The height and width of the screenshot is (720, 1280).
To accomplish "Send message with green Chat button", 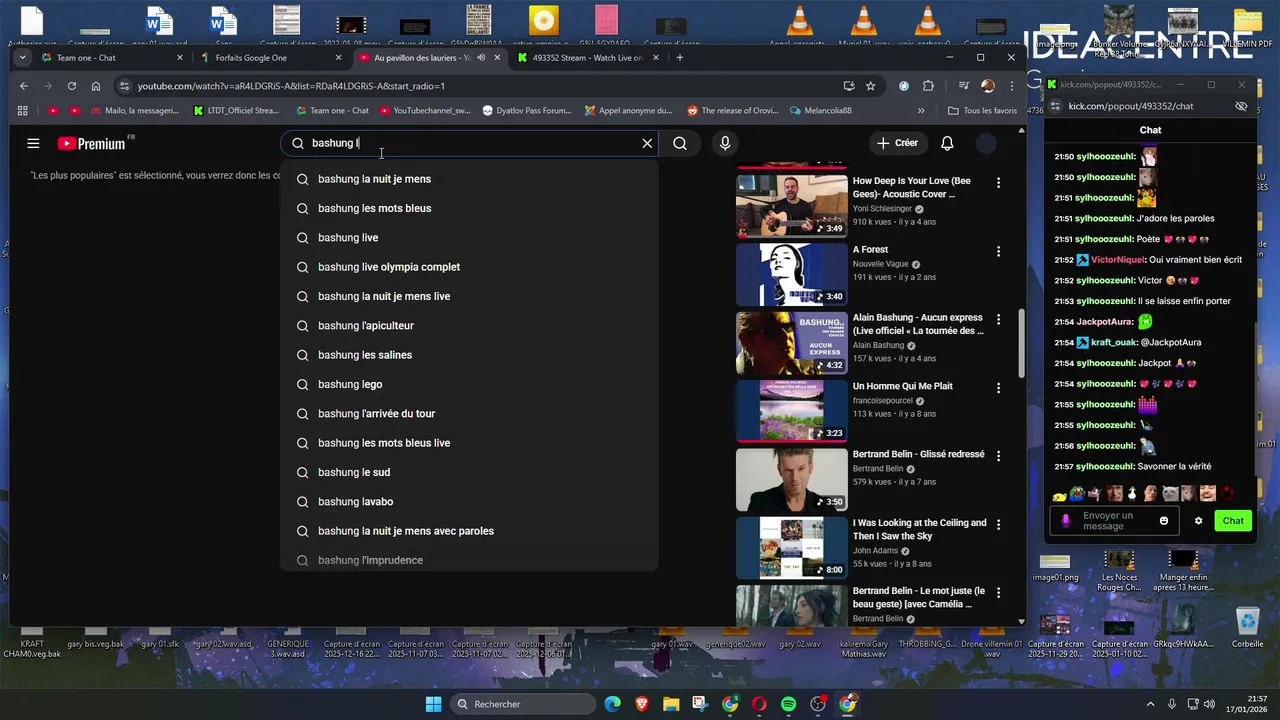I will (x=1233, y=521).
